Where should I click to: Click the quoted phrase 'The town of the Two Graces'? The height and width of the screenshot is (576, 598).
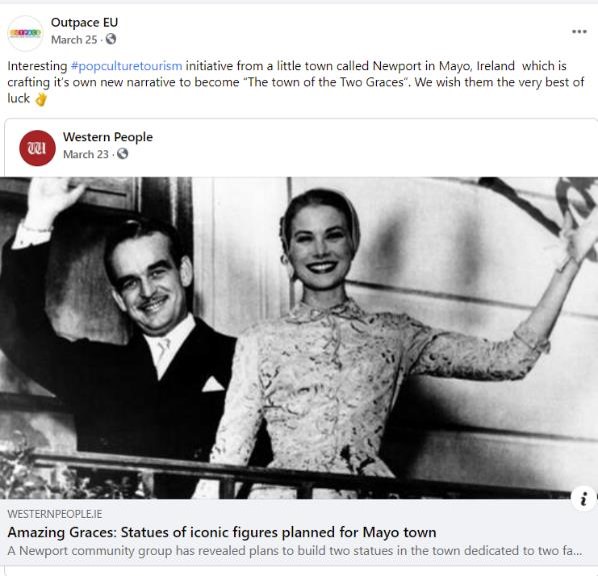click(x=326, y=82)
